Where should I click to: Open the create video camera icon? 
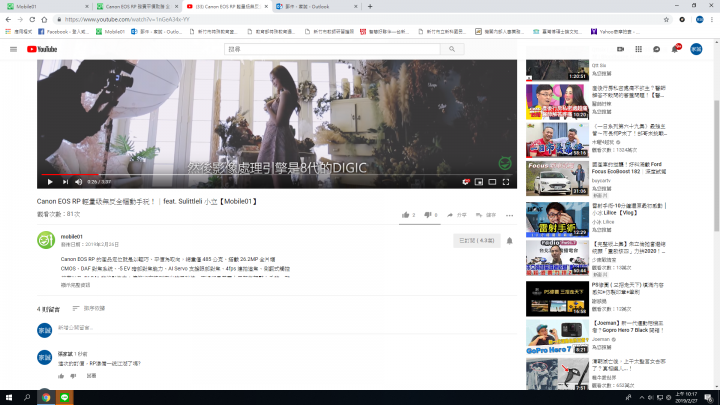[620, 49]
